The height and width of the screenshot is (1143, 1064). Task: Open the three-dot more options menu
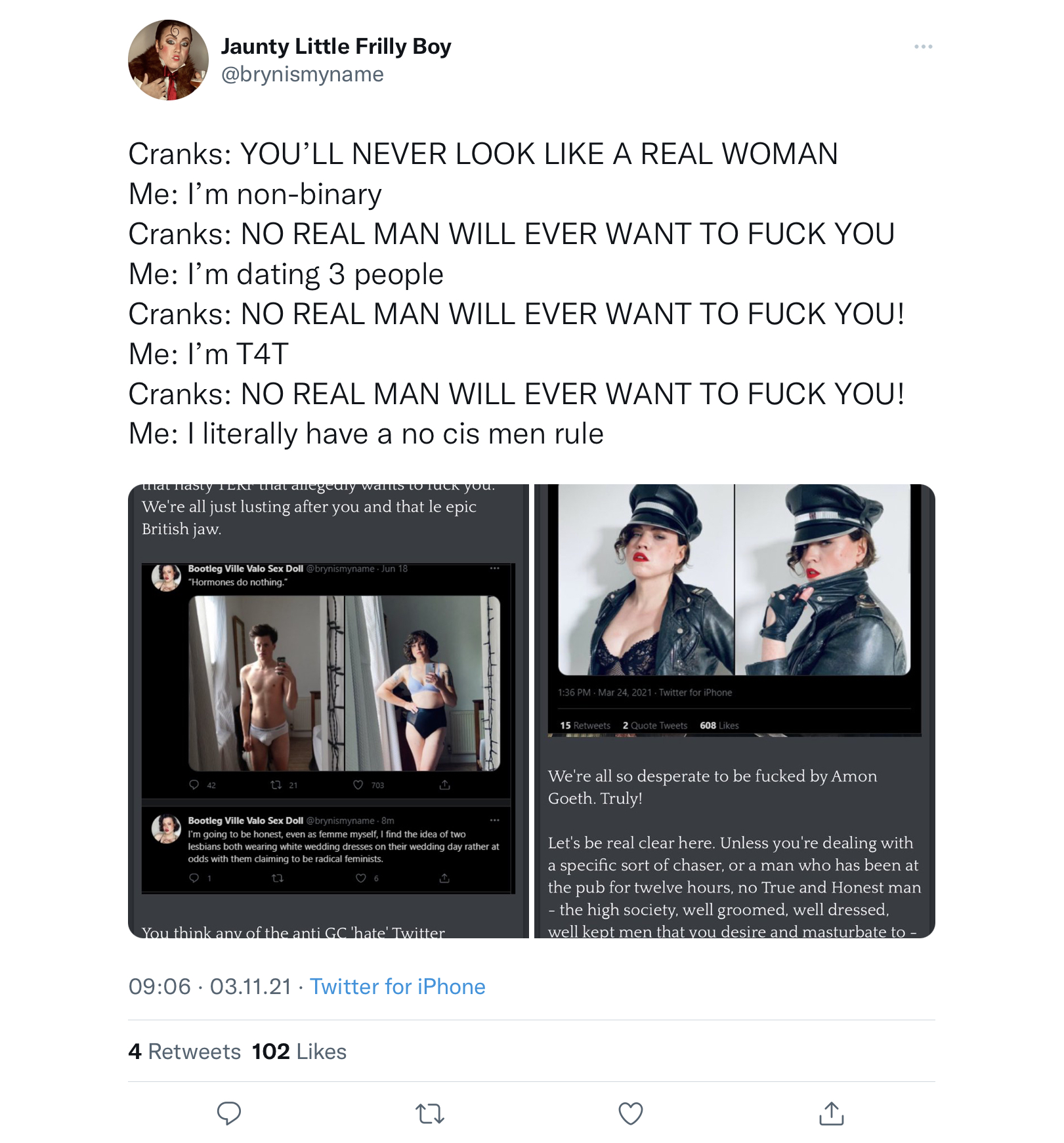point(923,47)
